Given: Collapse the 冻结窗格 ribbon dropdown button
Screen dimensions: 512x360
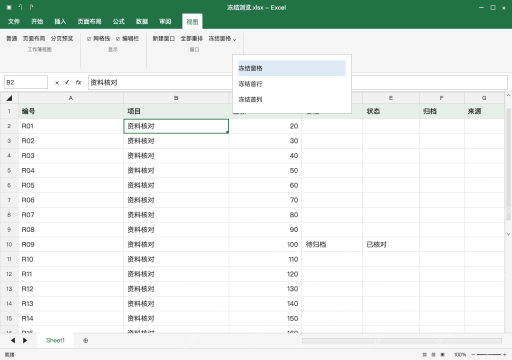Looking at the screenshot, I should point(222,39).
